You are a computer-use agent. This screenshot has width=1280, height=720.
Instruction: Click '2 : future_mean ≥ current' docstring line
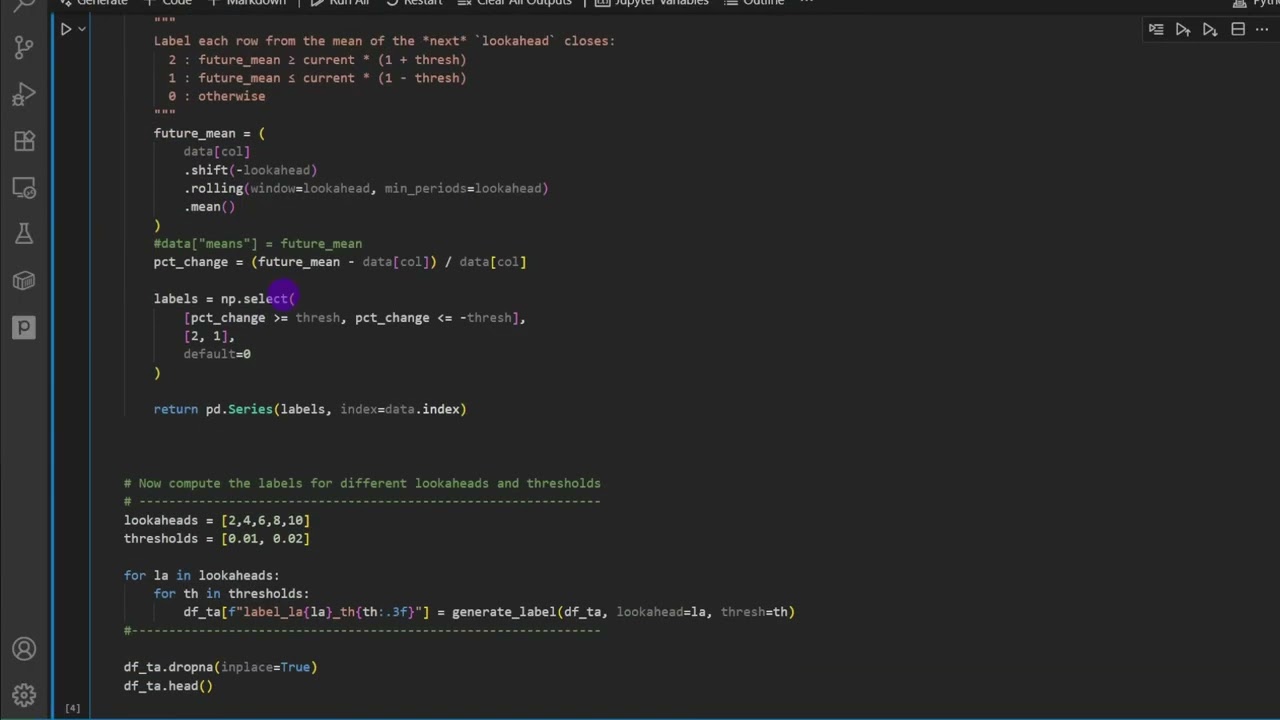[x=317, y=60]
